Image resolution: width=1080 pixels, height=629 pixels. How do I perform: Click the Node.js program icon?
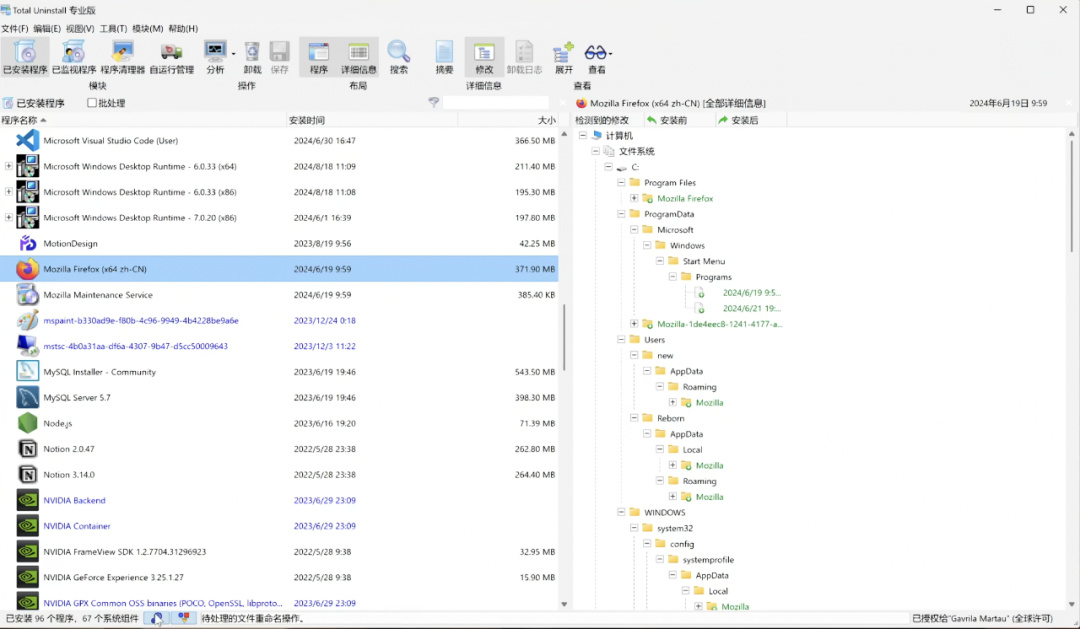(x=28, y=423)
